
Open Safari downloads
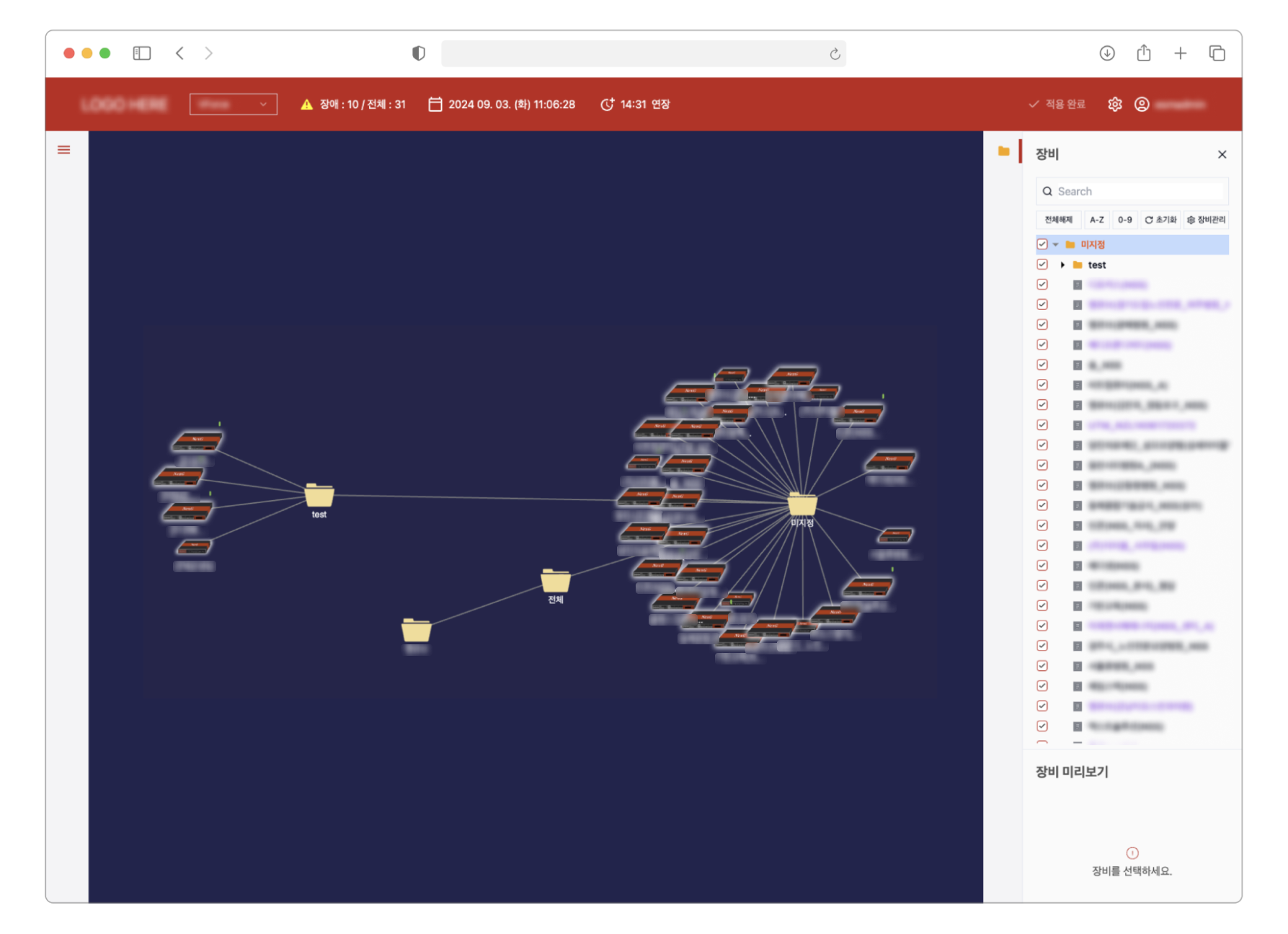click(1107, 53)
